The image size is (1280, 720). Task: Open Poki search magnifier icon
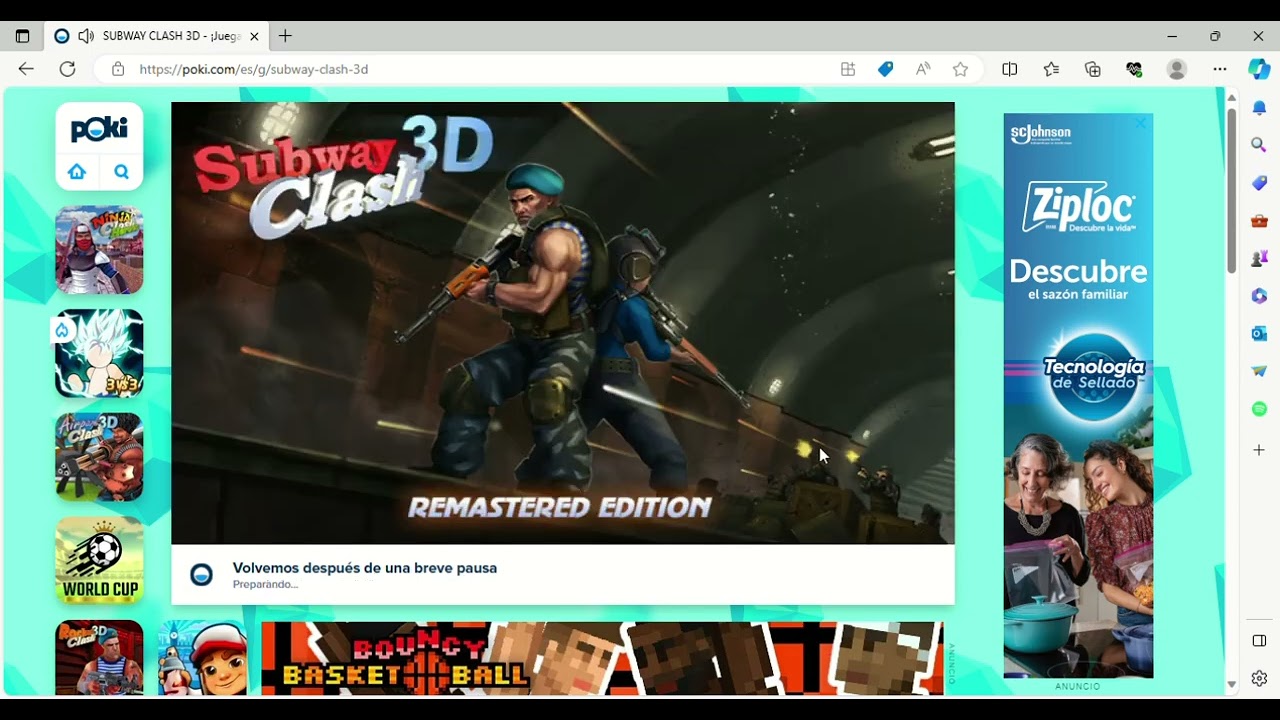(121, 171)
